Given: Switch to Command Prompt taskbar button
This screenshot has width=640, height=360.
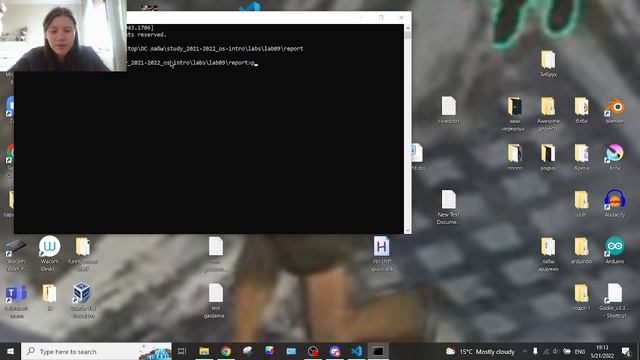Looking at the screenshot, I should point(378,351).
